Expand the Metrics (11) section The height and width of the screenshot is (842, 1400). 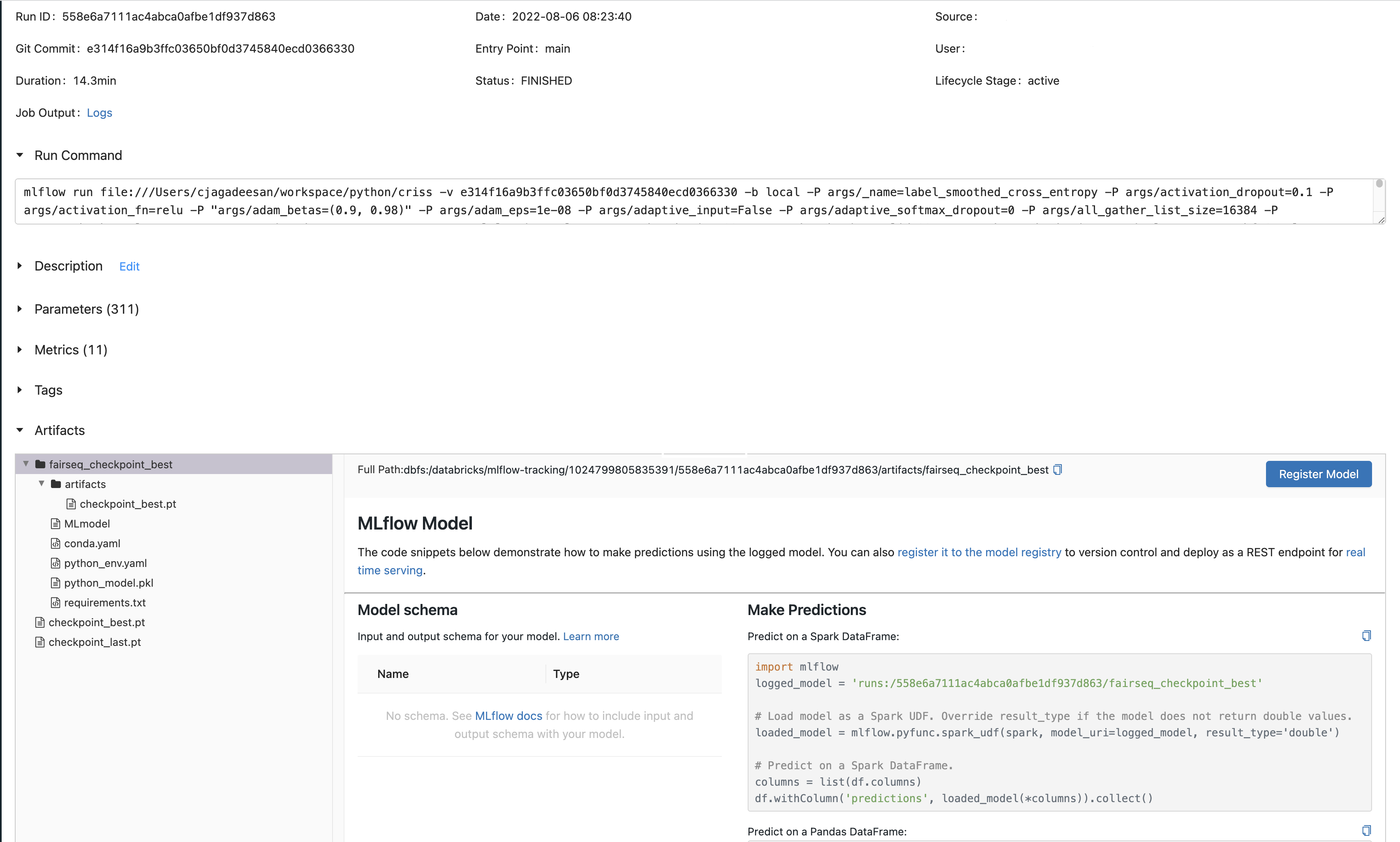click(20, 349)
